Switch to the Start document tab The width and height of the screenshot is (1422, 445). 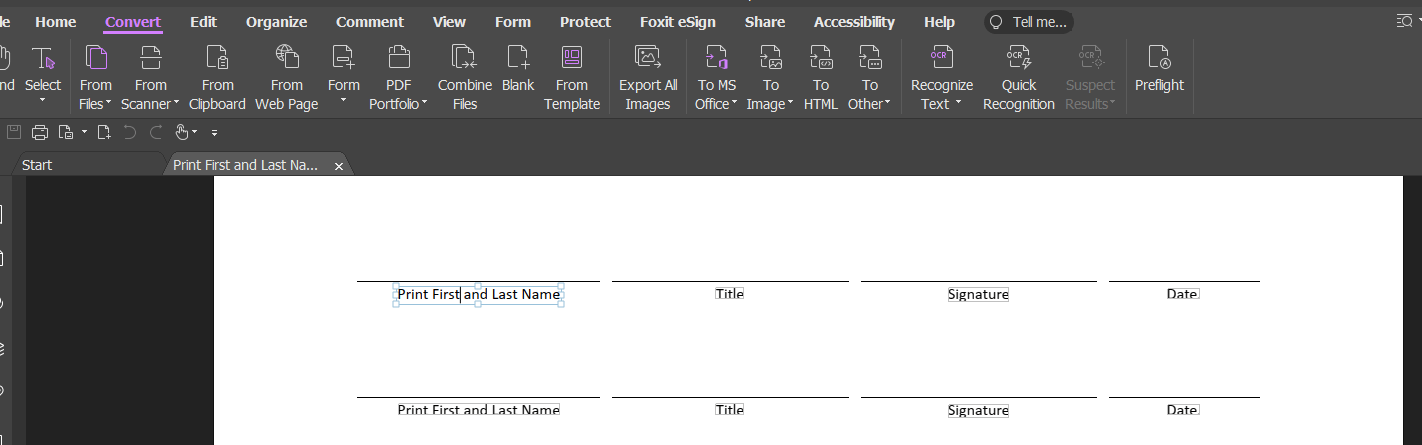pyautogui.click(x=37, y=165)
